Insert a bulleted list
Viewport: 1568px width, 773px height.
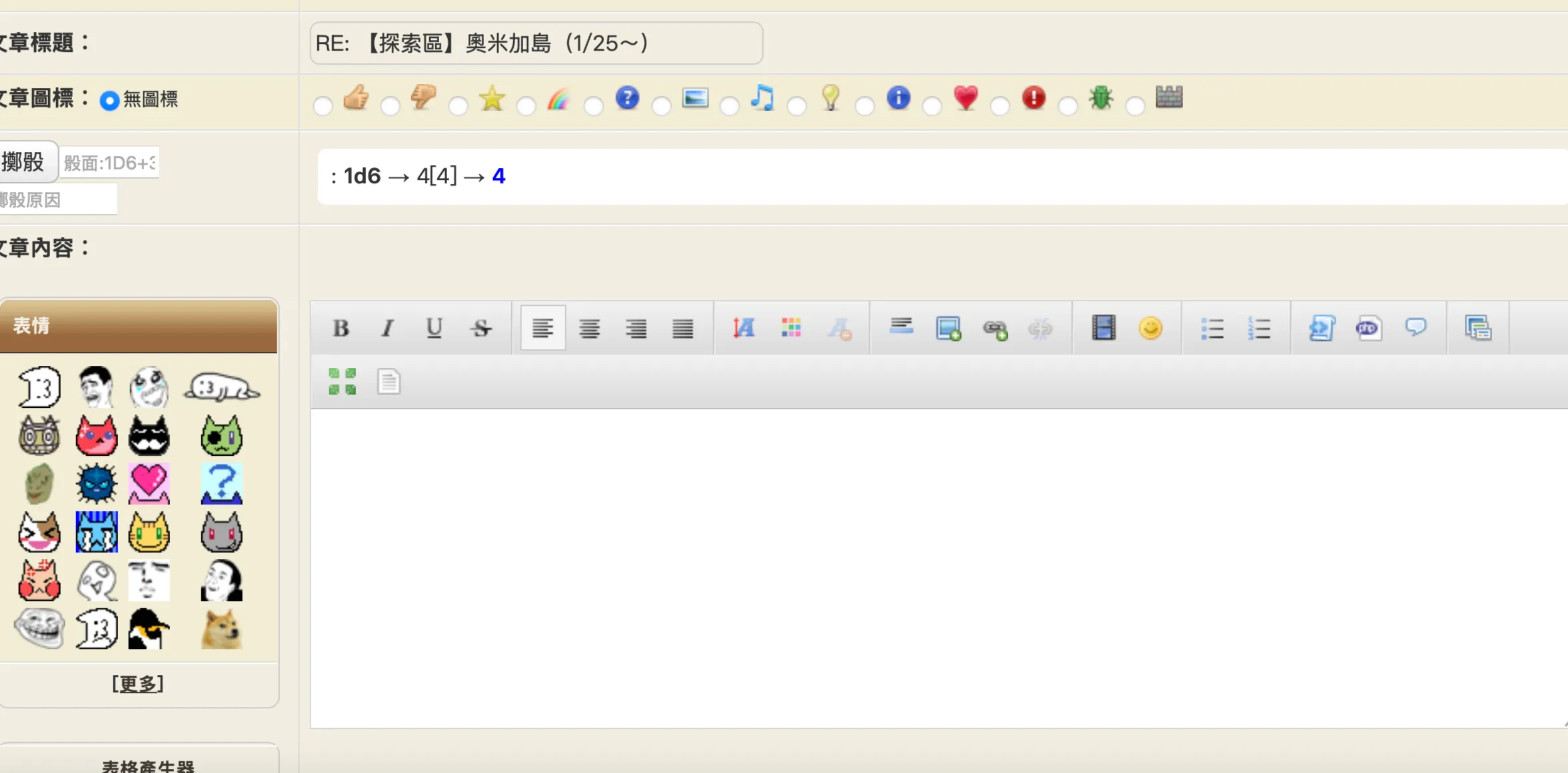coord(1211,328)
